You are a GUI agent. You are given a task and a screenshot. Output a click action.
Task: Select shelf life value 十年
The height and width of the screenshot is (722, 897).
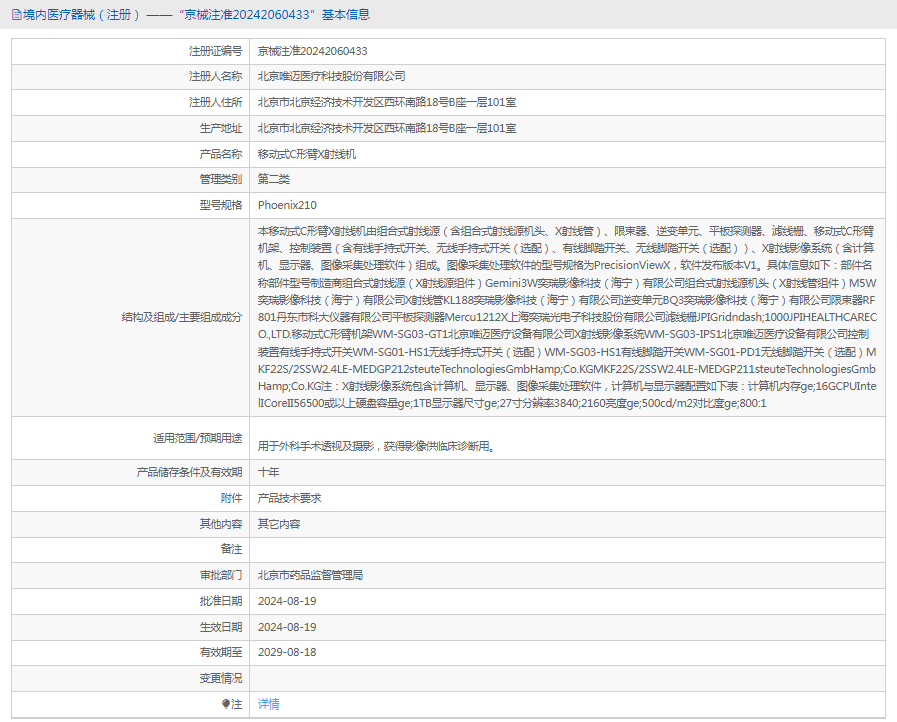(268, 473)
